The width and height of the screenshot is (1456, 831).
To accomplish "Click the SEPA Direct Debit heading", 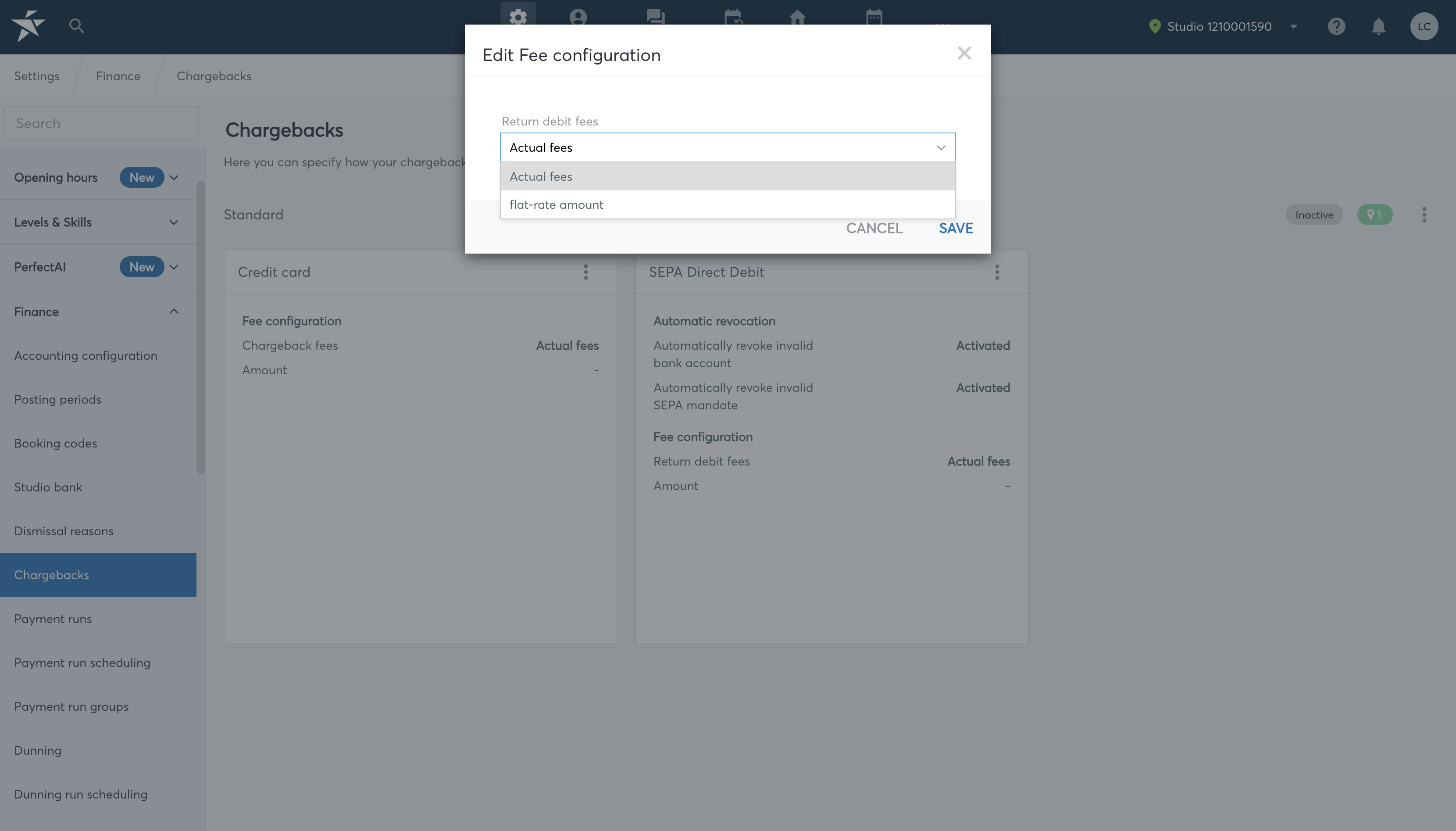I will [x=706, y=272].
